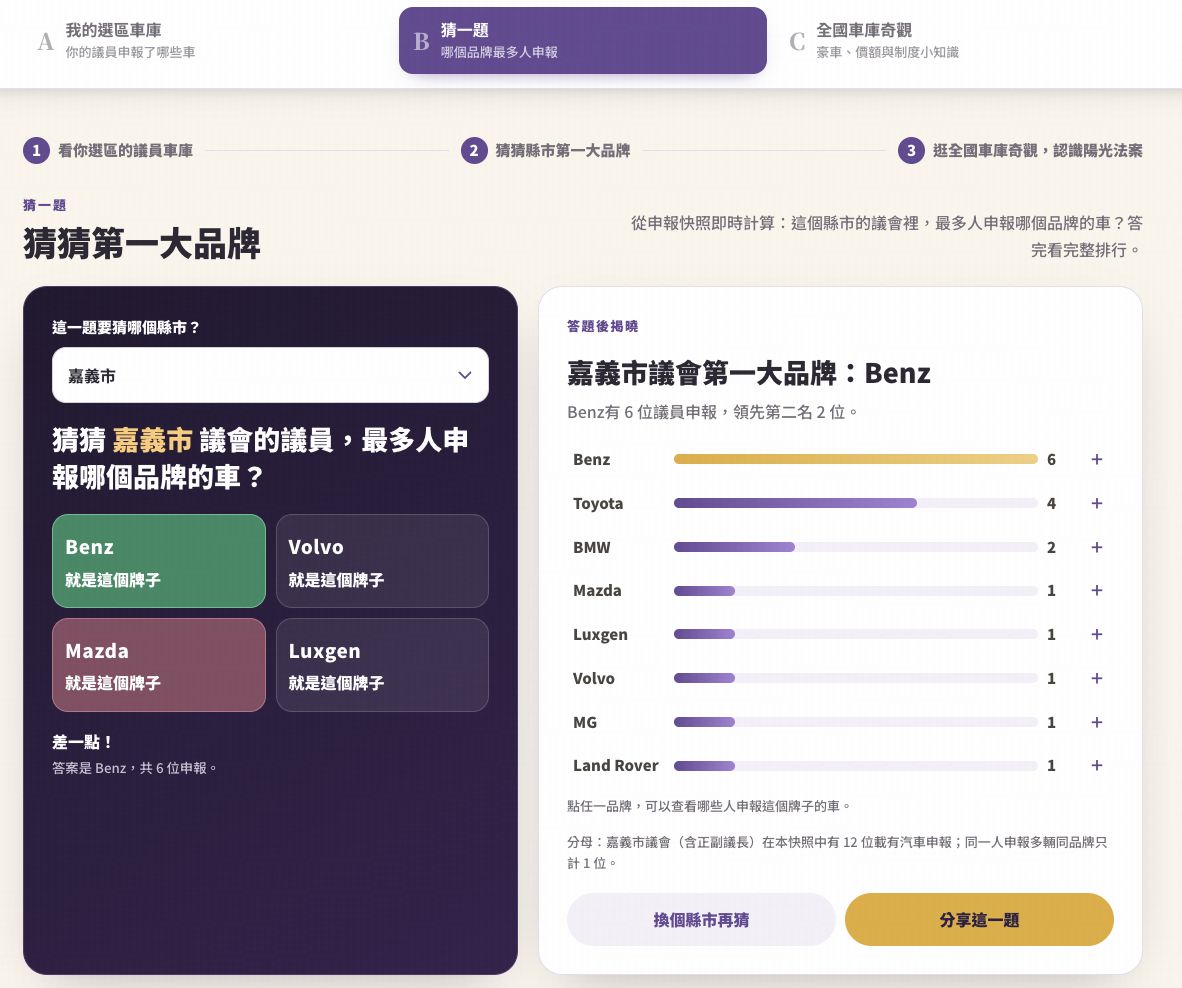
Task: Expand the Toyota row plus icon
Action: pyautogui.click(x=1097, y=503)
